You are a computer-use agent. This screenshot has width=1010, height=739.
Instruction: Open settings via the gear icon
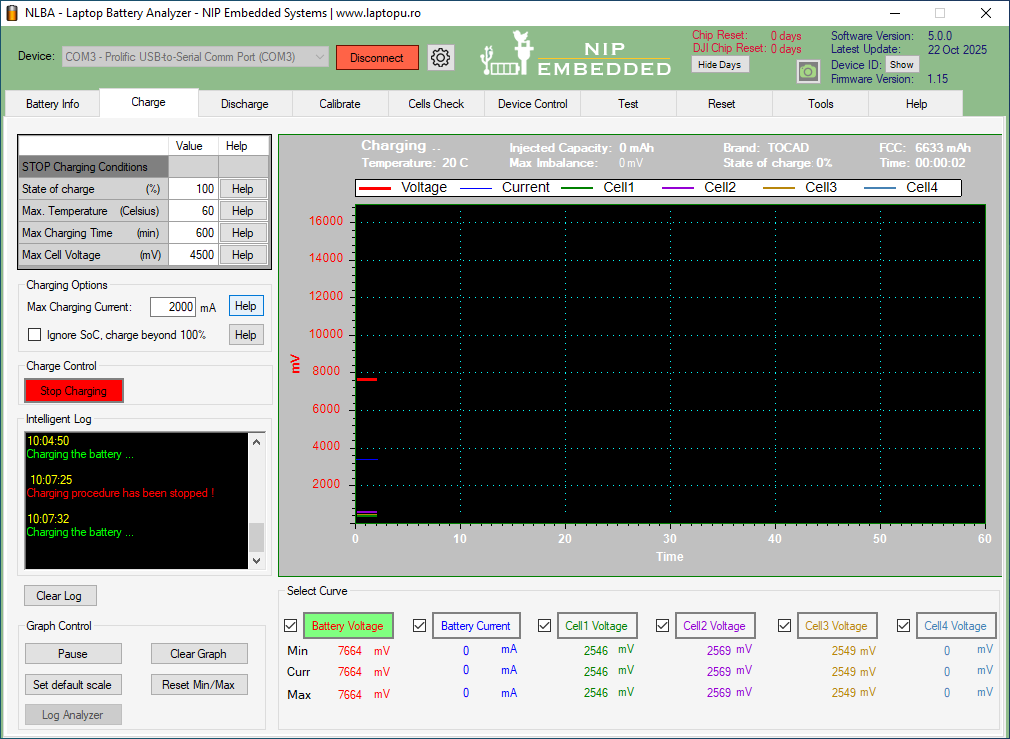tap(441, 58)
